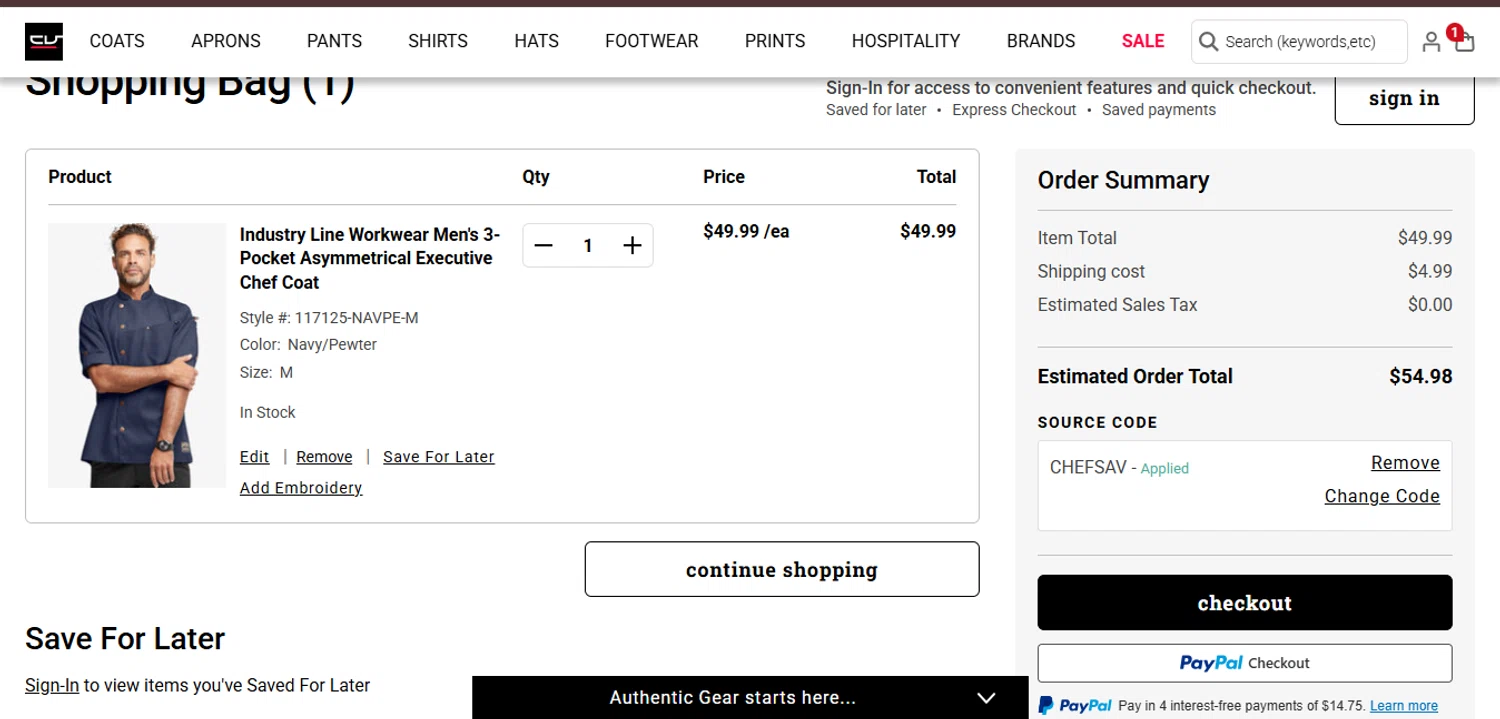Image resolution: width=1500 pixels, height=719 pixels.
Task: Open the FOOTWEAR menu
Action: click(652, 41)
